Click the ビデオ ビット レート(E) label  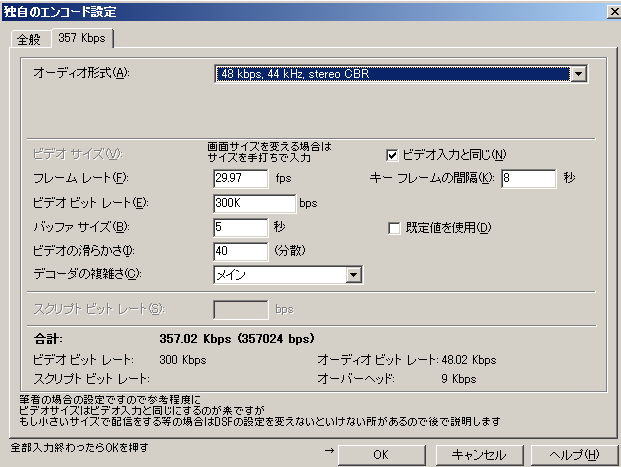(x=91, y=203)
